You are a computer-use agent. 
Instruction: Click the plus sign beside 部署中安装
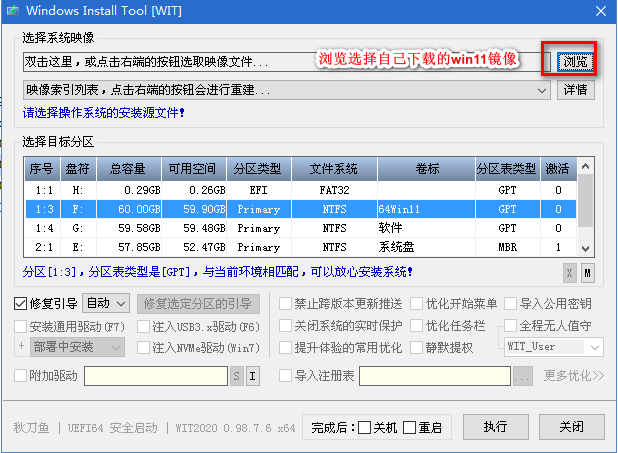pyautogui.click(x=22, y=346)
